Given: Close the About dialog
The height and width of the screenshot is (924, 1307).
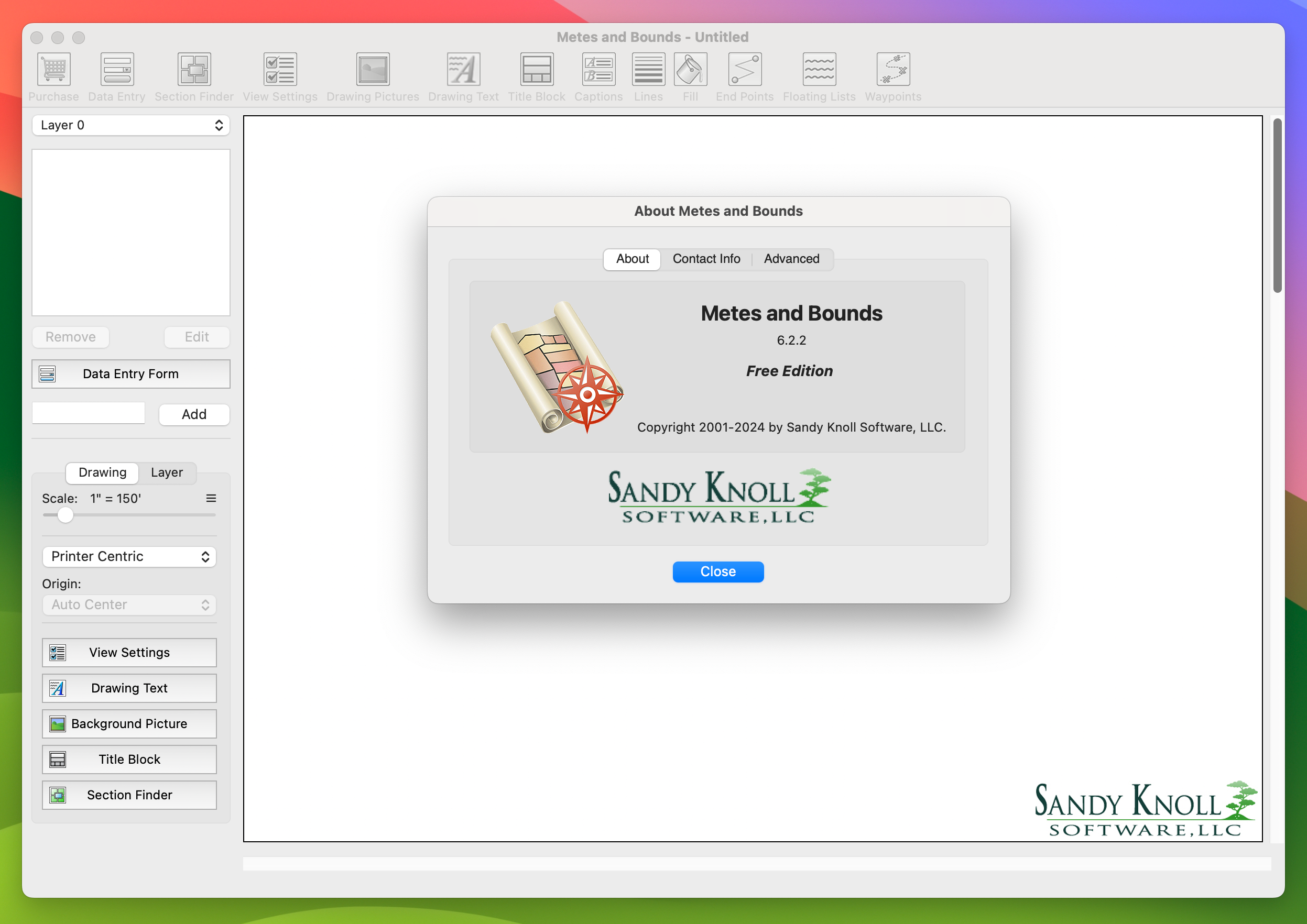Looking at the screenshot, I should pyautogui.click(x=718, y=572).
